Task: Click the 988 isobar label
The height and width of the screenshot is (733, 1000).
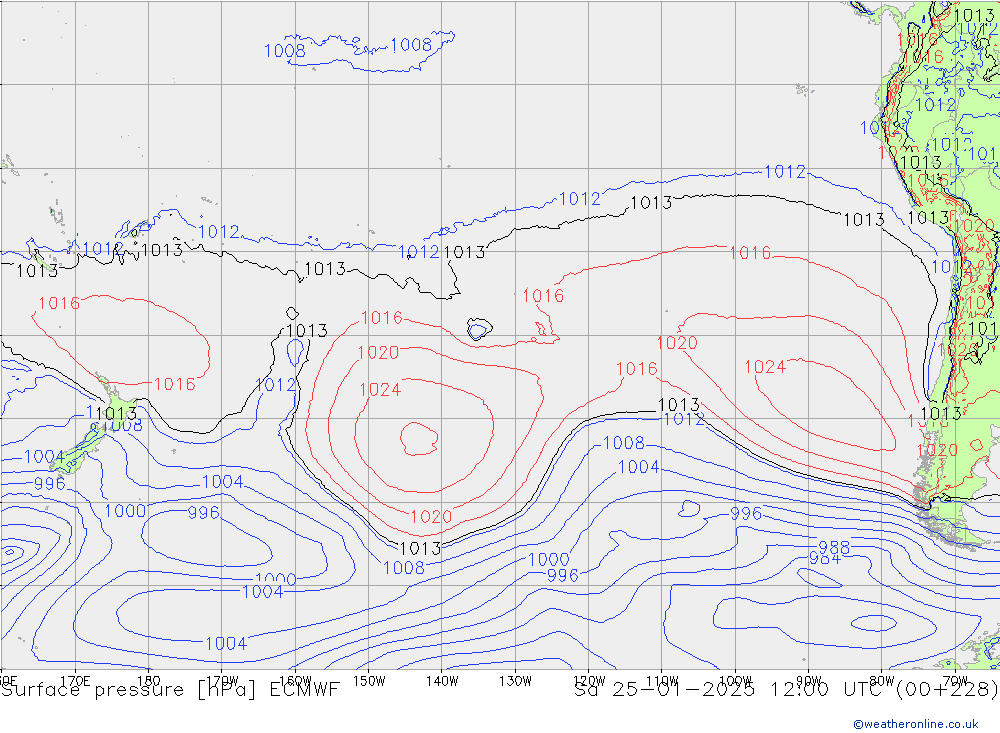Action: (x=834, y=547)
